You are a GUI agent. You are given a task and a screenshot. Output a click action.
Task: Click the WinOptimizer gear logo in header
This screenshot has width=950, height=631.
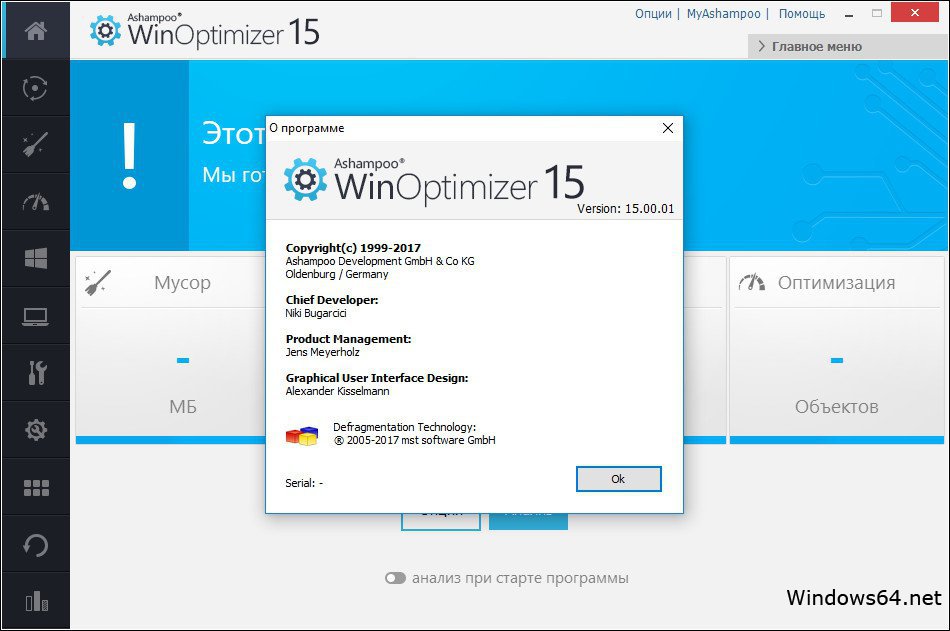point(105,30)
